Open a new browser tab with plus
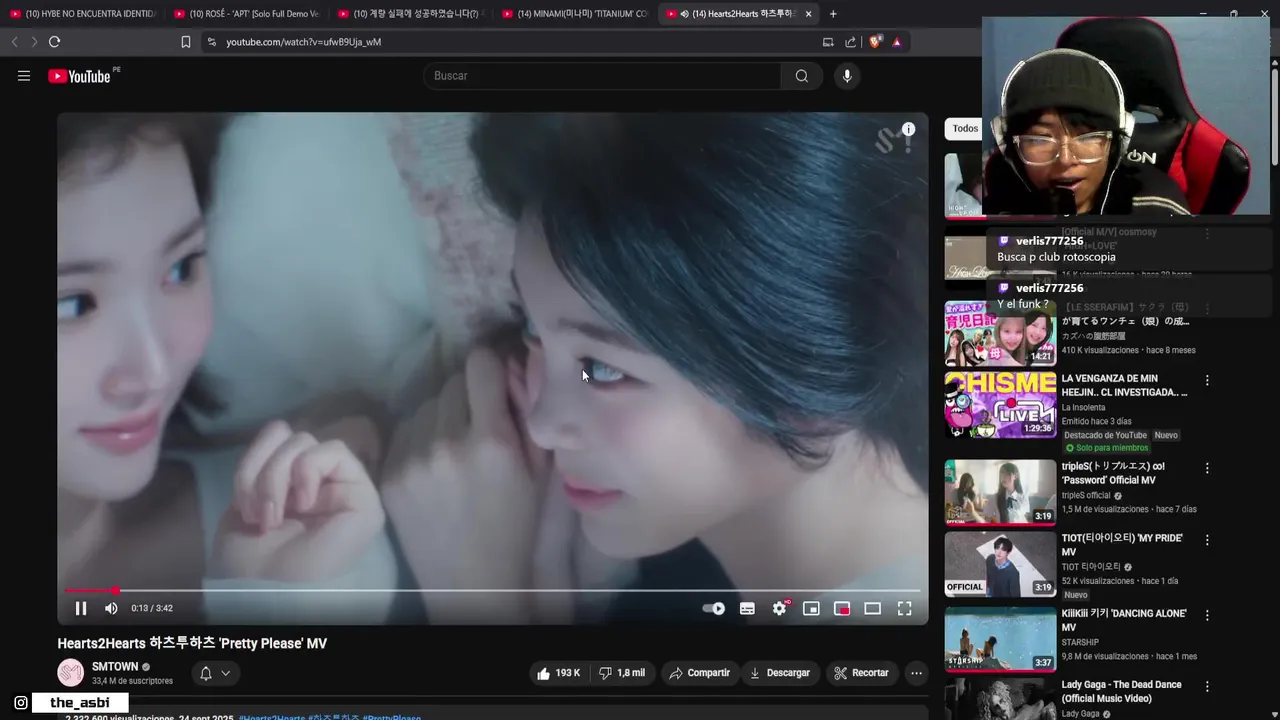1280x720 pixels. (x=833, y=14)
